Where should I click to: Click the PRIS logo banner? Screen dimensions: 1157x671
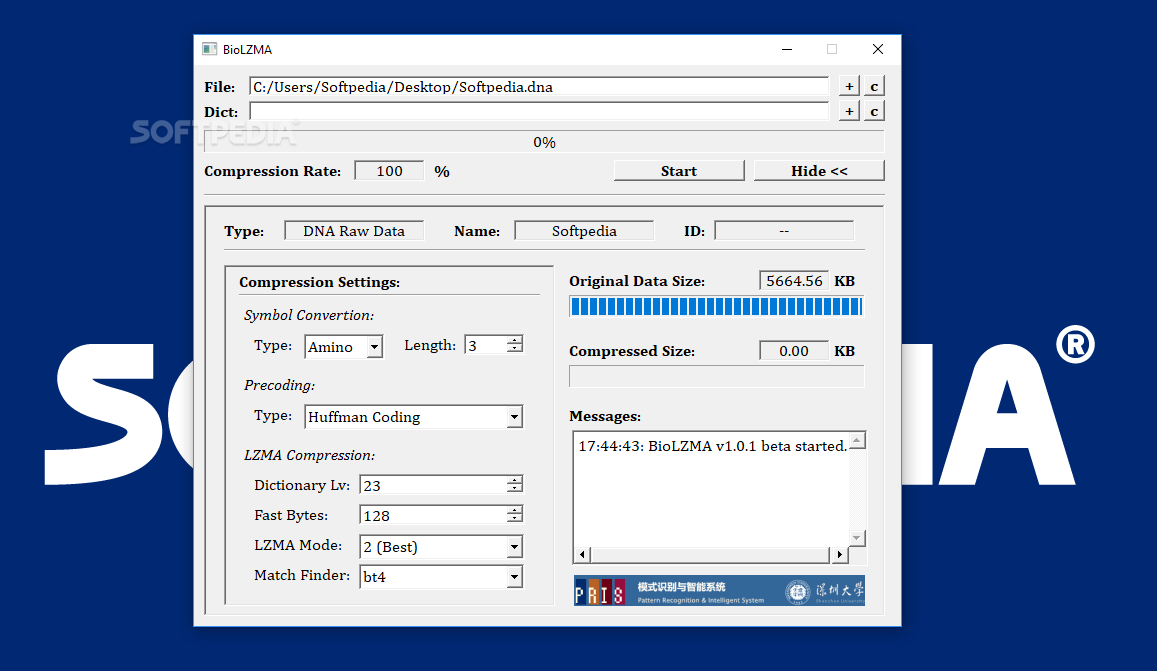point(719,591)
